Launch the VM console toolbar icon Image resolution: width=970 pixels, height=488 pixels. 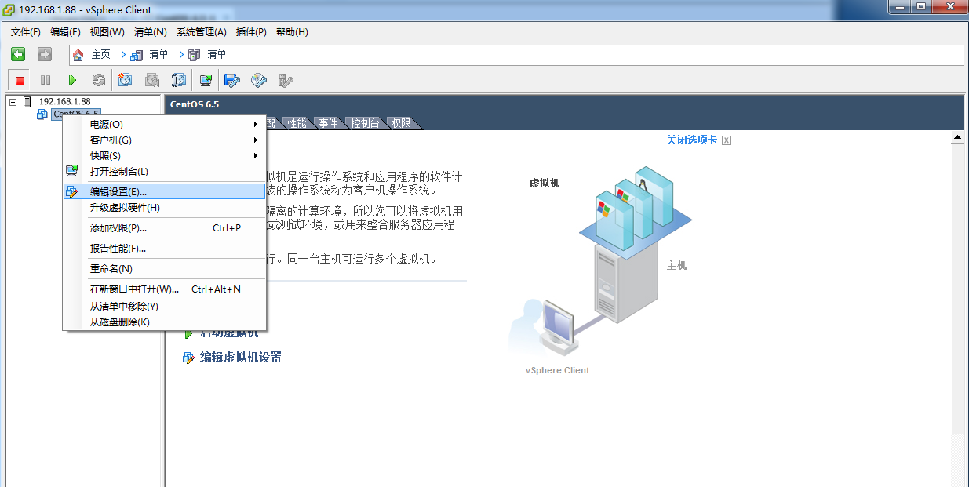click(206, 80)
